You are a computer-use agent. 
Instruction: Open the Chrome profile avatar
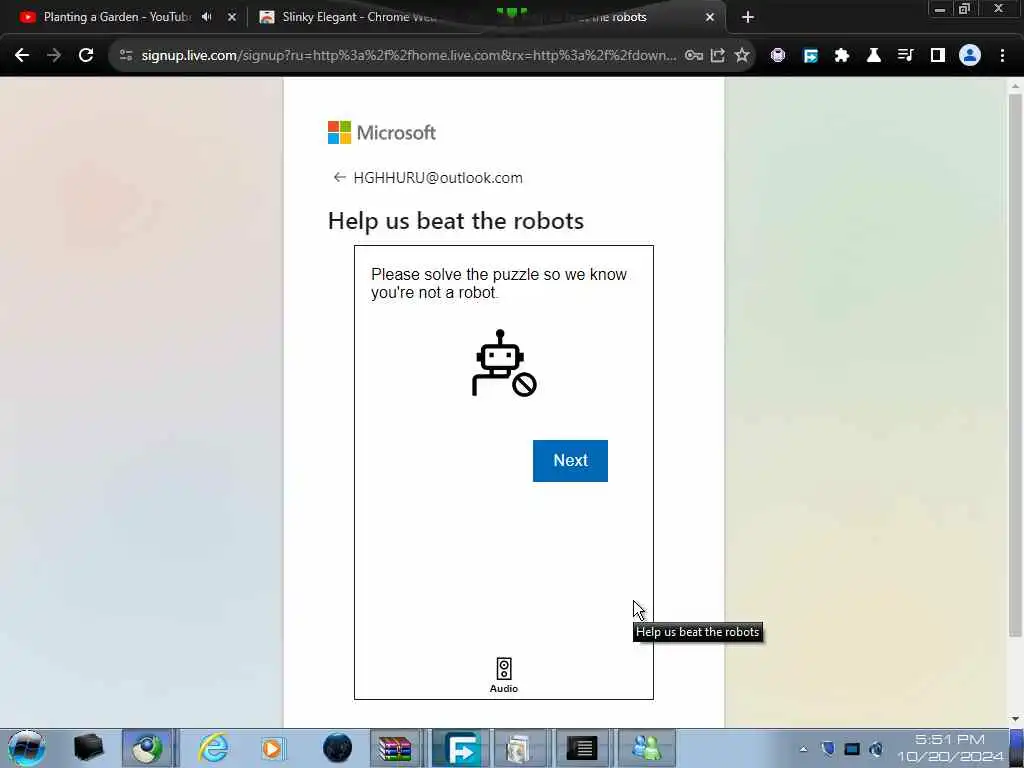coord(970,56)
